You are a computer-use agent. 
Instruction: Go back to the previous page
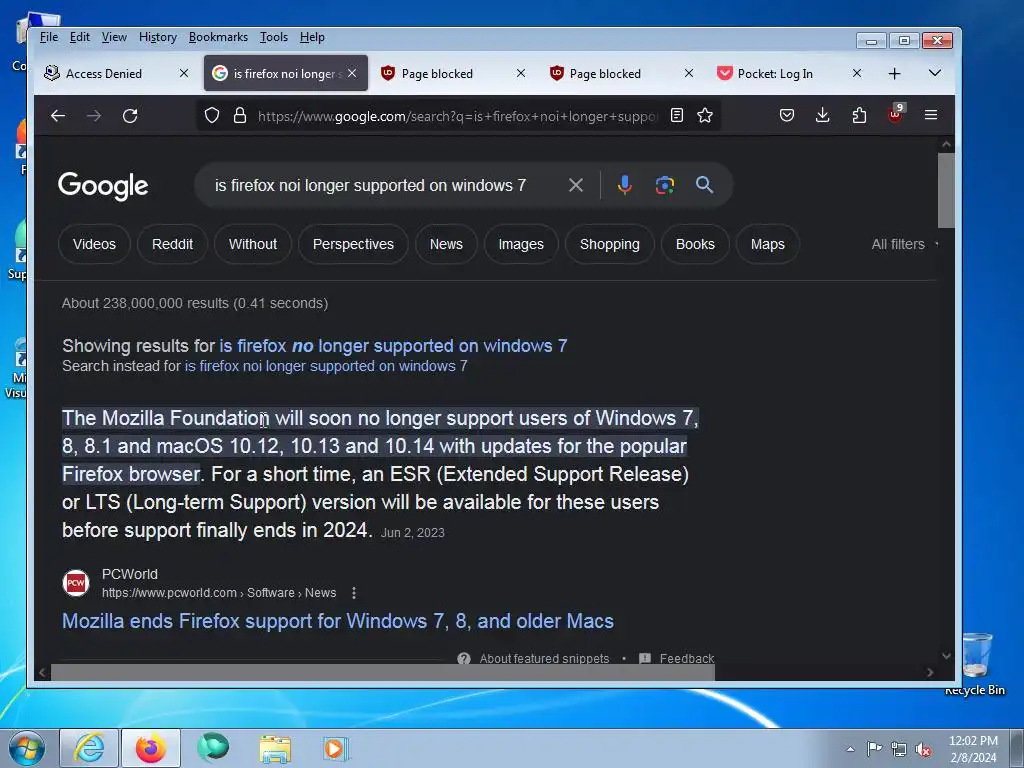[x=58, y=116]
